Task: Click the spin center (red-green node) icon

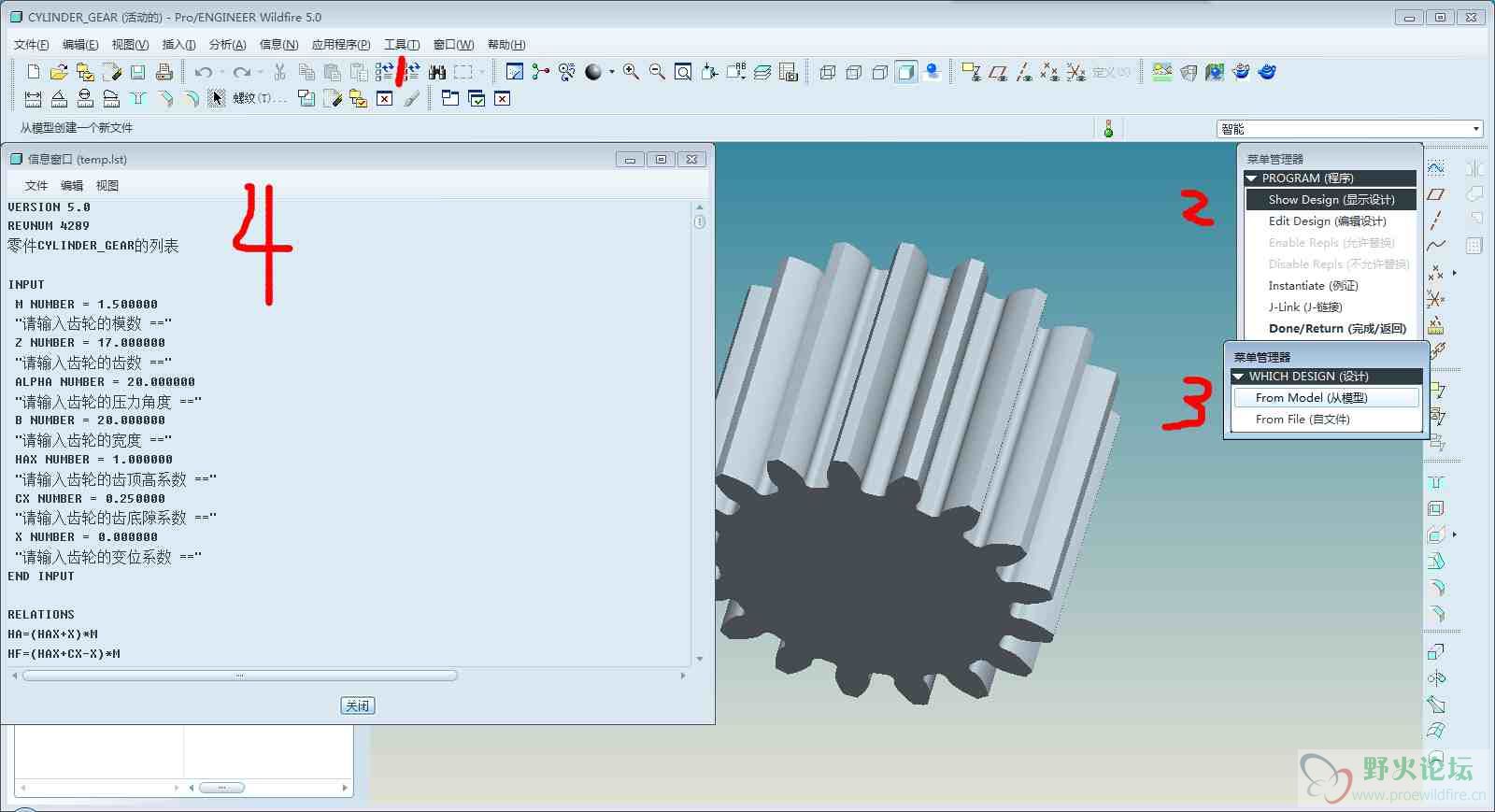Action: [540, 72]
